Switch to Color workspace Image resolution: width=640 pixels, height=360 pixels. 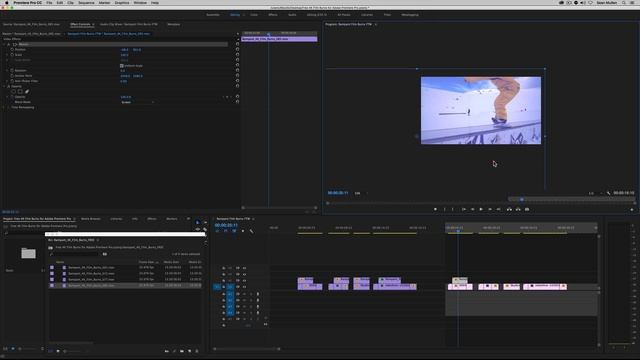[x=254, y=15]
